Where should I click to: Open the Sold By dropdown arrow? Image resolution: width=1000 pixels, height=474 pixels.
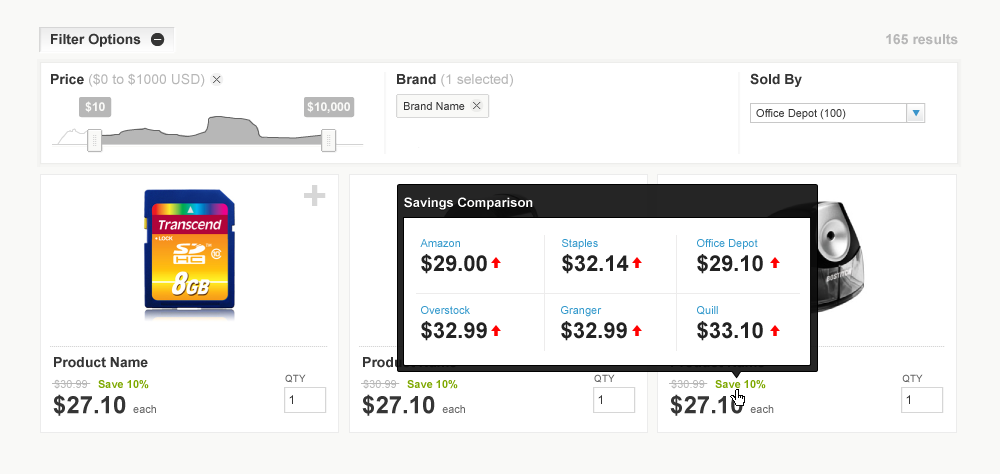point(916,114)
